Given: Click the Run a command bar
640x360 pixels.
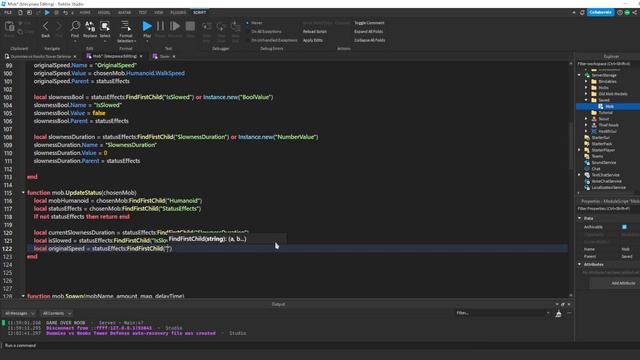Looking at the screenshot, I should (x=286, y=345).
